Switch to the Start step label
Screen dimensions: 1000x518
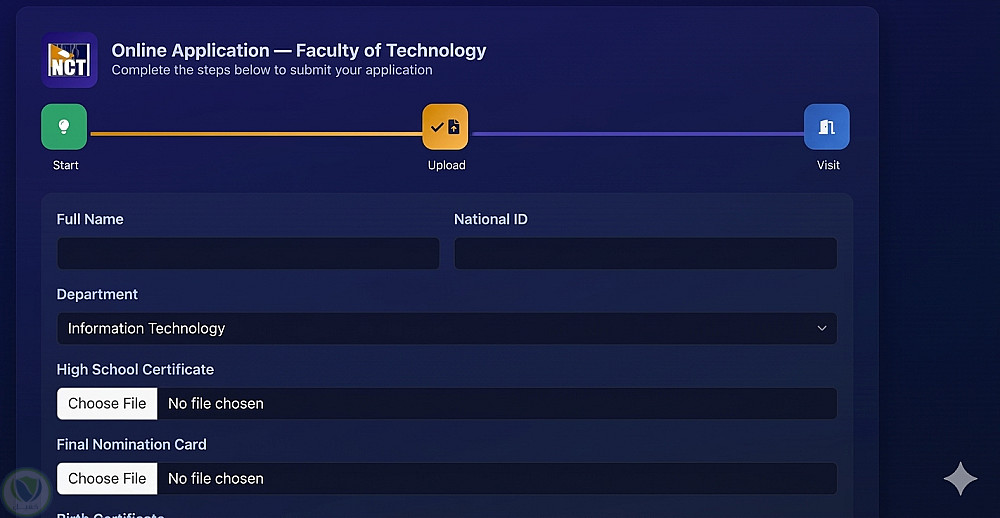(66, 165)
